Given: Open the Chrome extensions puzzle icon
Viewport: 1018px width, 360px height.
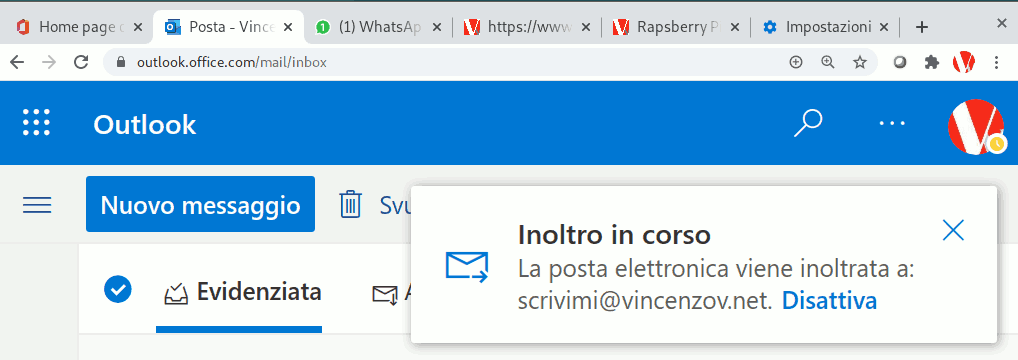Looking at the screenshot, I should (932, 62).
